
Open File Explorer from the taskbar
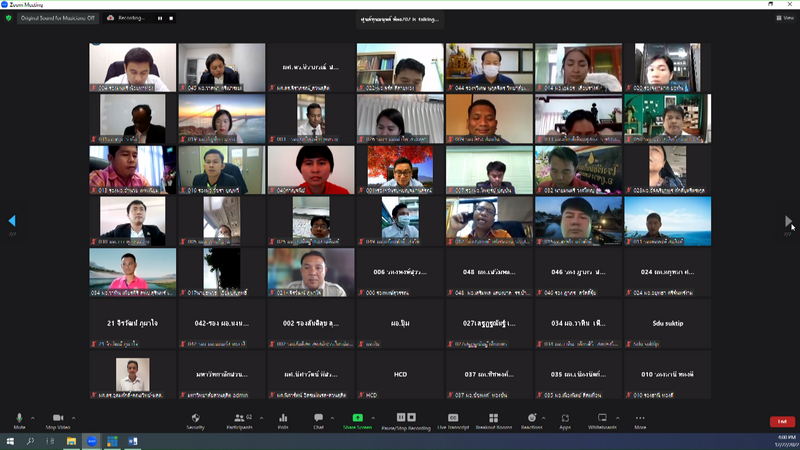tap(71, 441)
